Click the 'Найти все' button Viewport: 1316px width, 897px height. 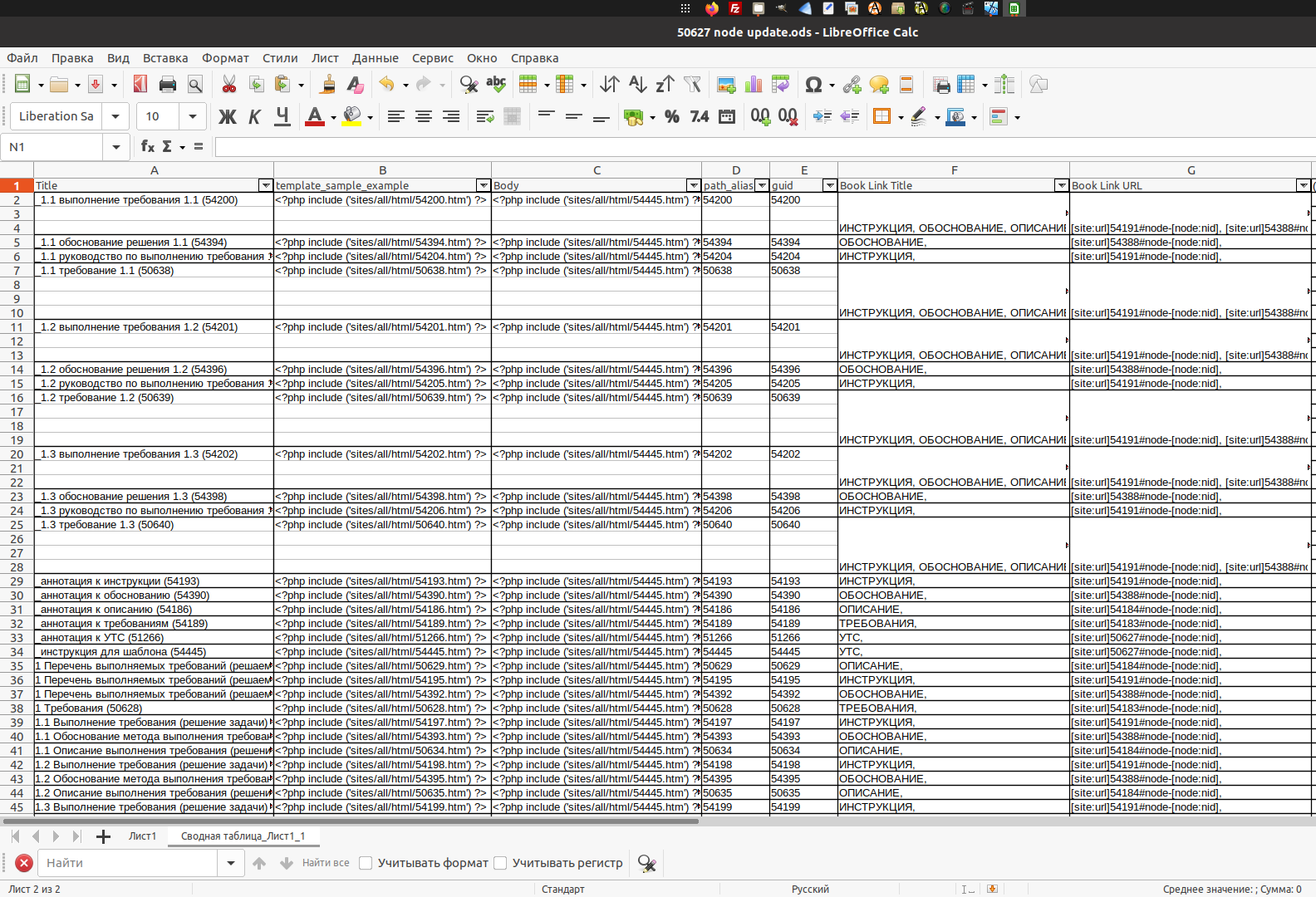point(326,863)
